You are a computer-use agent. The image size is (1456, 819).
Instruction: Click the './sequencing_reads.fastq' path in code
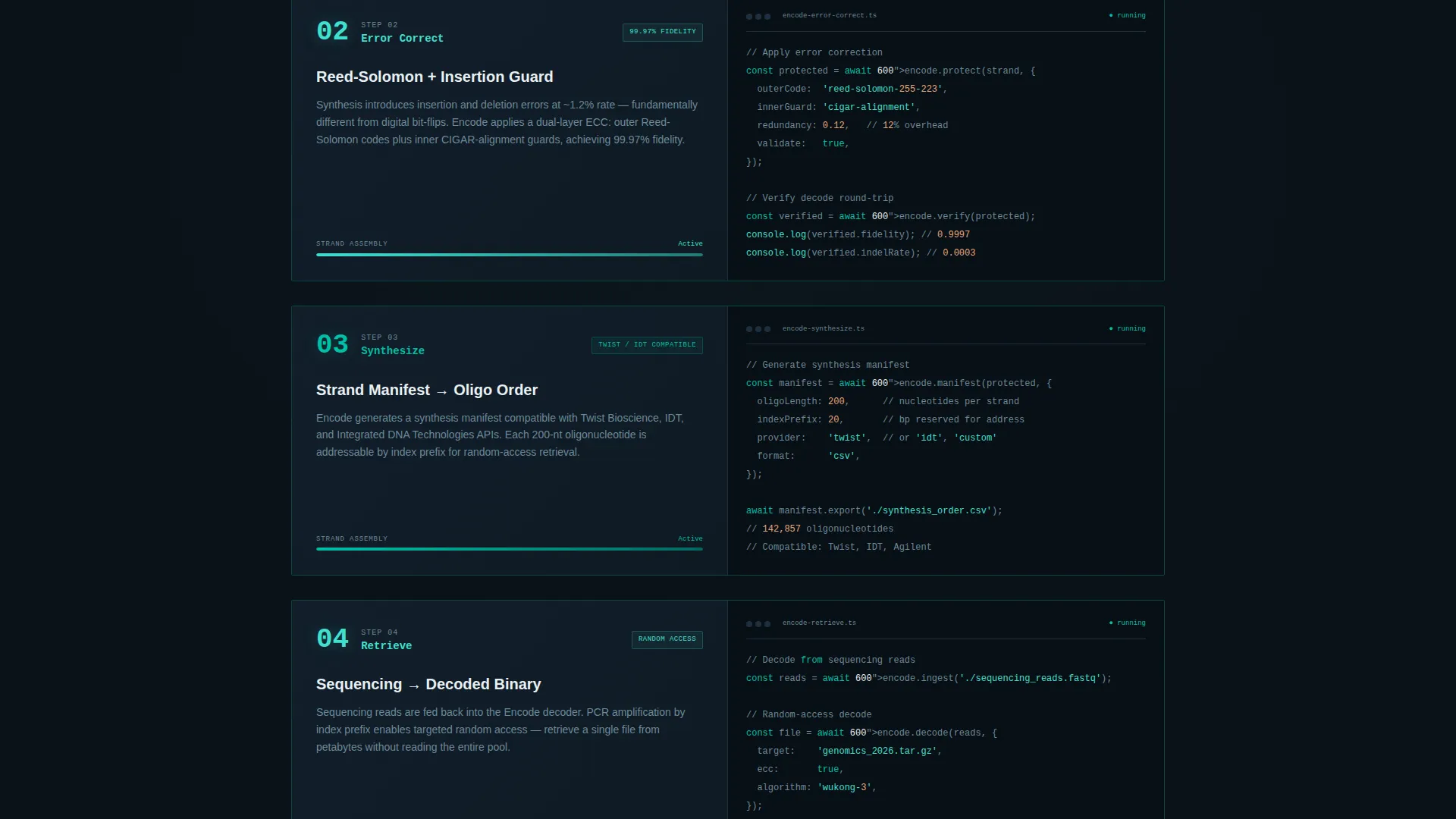click(x=1030, y=679)
